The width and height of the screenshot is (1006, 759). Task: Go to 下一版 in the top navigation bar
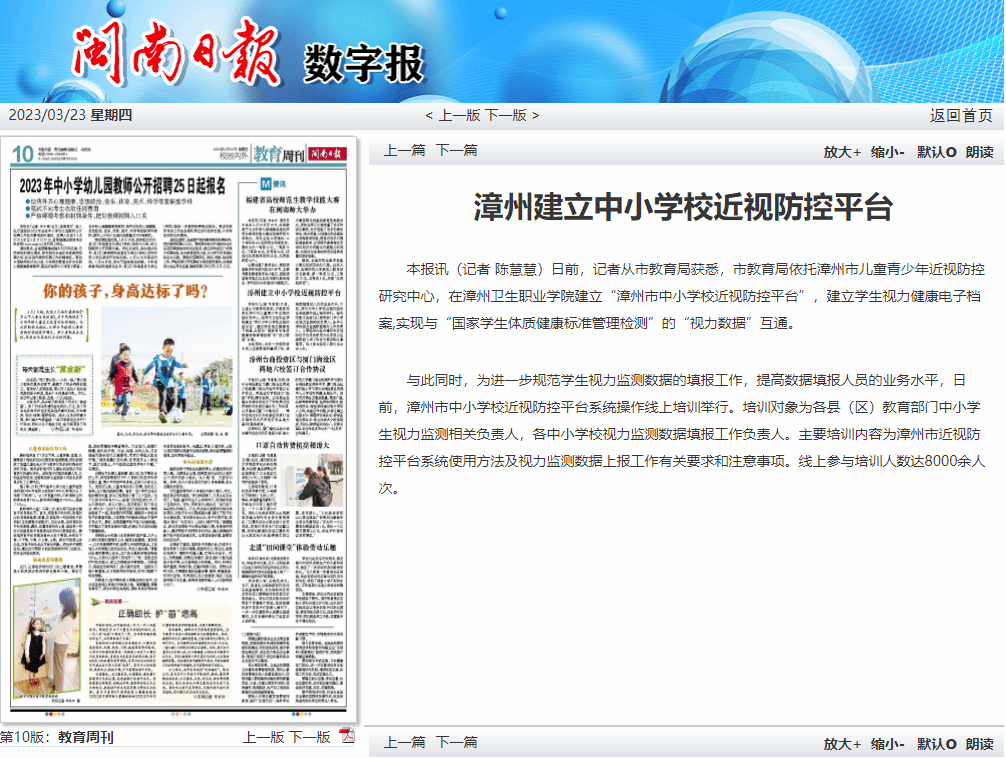click(506, 115)
